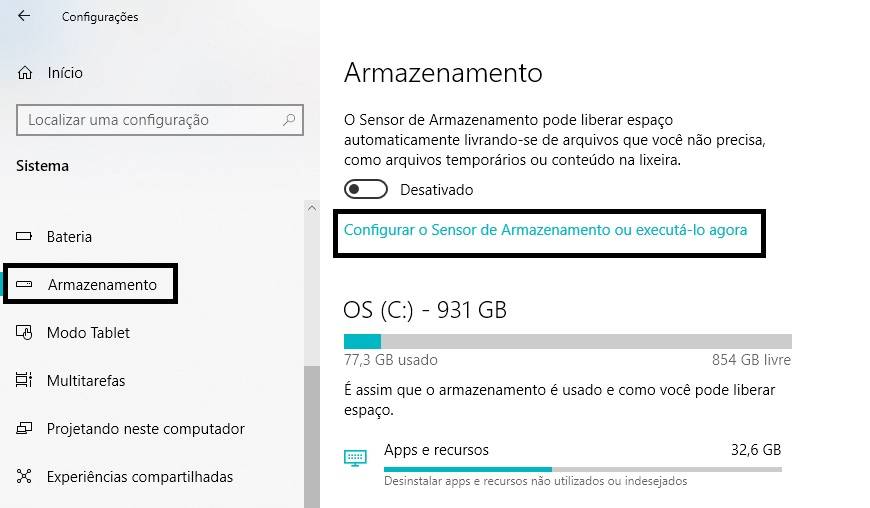Focus the Localizar uma configuração search field
Screen dimensions: 870x508
pos(160,120)
